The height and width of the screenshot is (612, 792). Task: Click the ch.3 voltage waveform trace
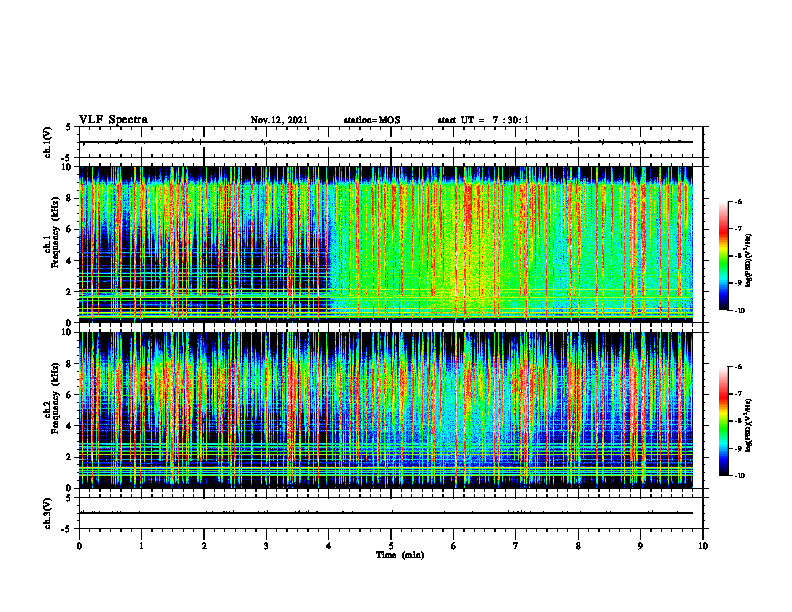[386, 513]
